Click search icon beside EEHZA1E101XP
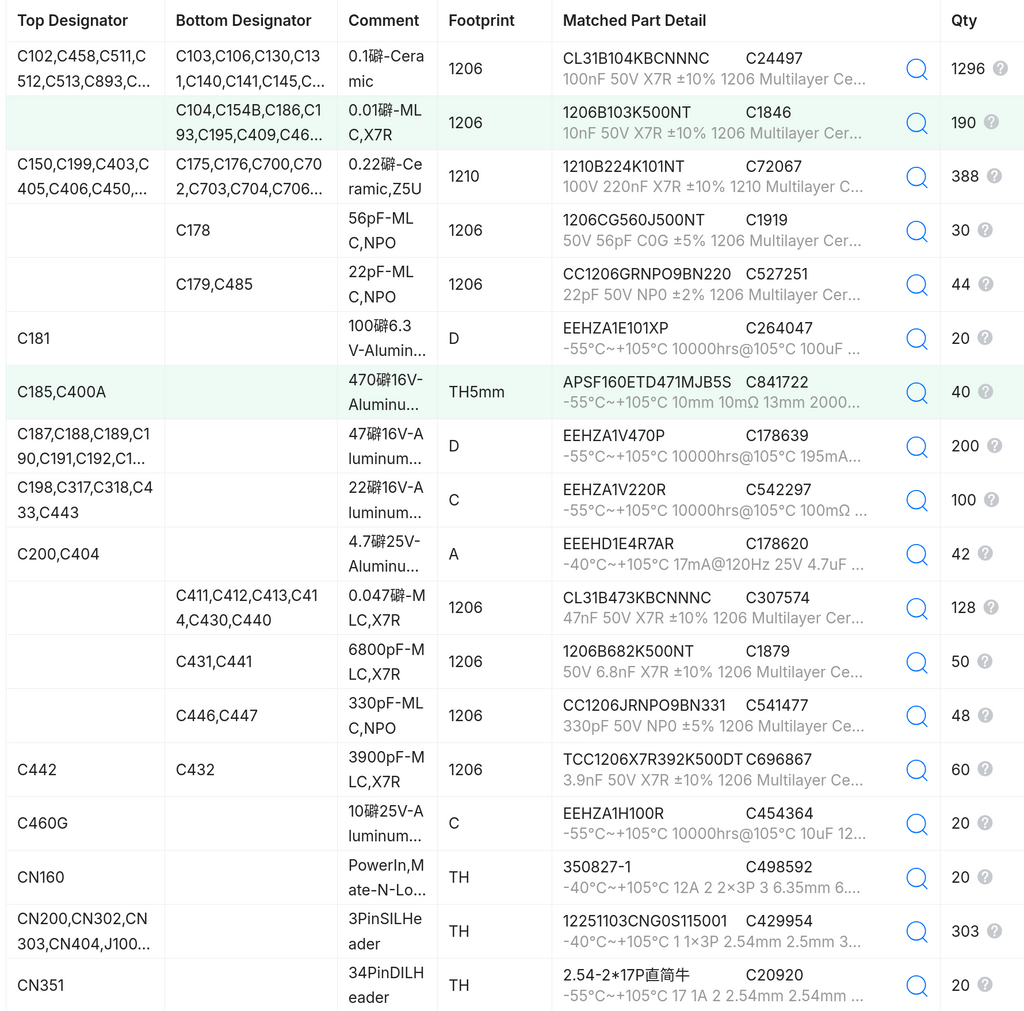The height and width of the screenshot is (1011, 1024). click(x=917, y=338)
